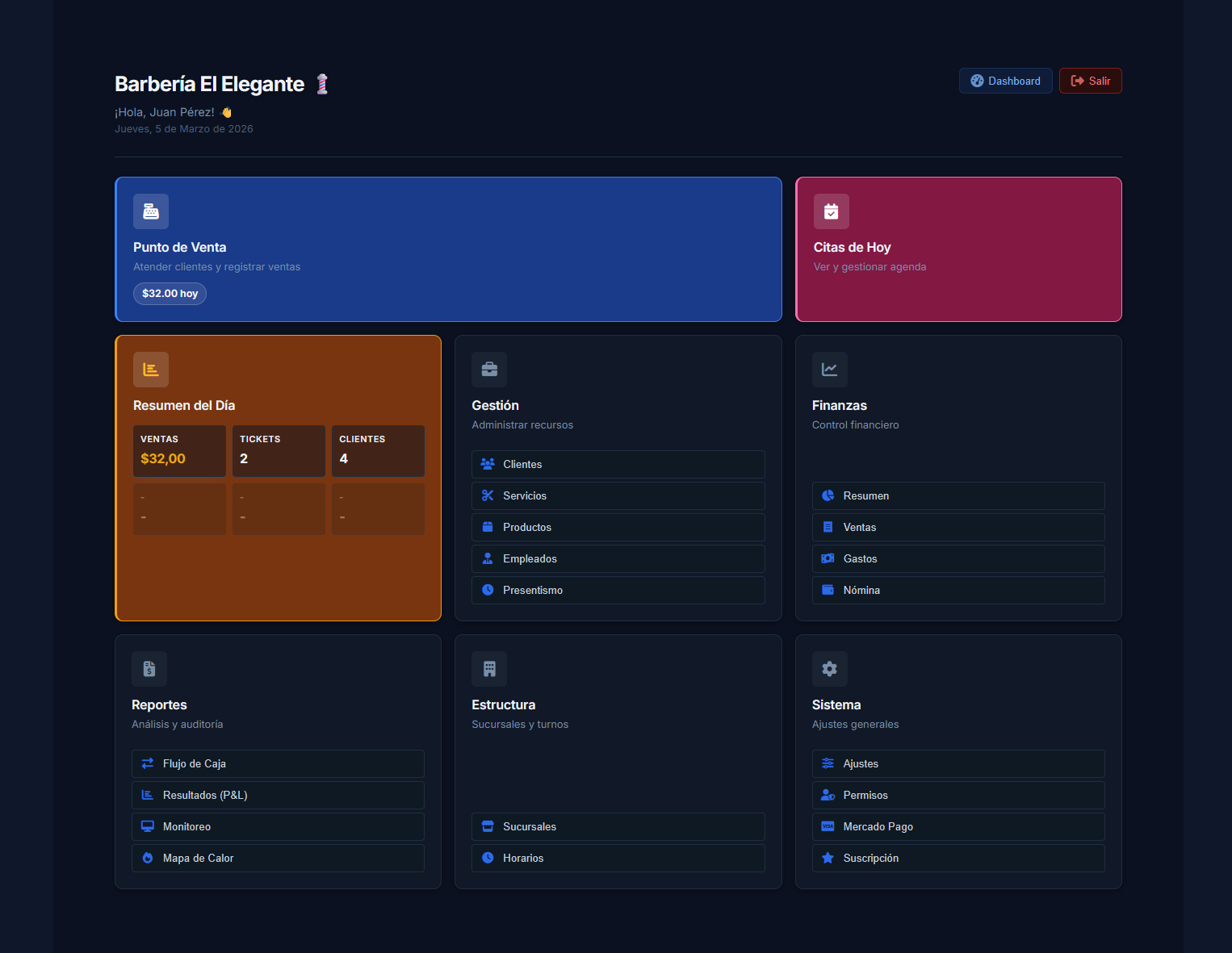Click the building icon in the Estructura card
Screen dimensions: 1232x953
coord(489,669)
